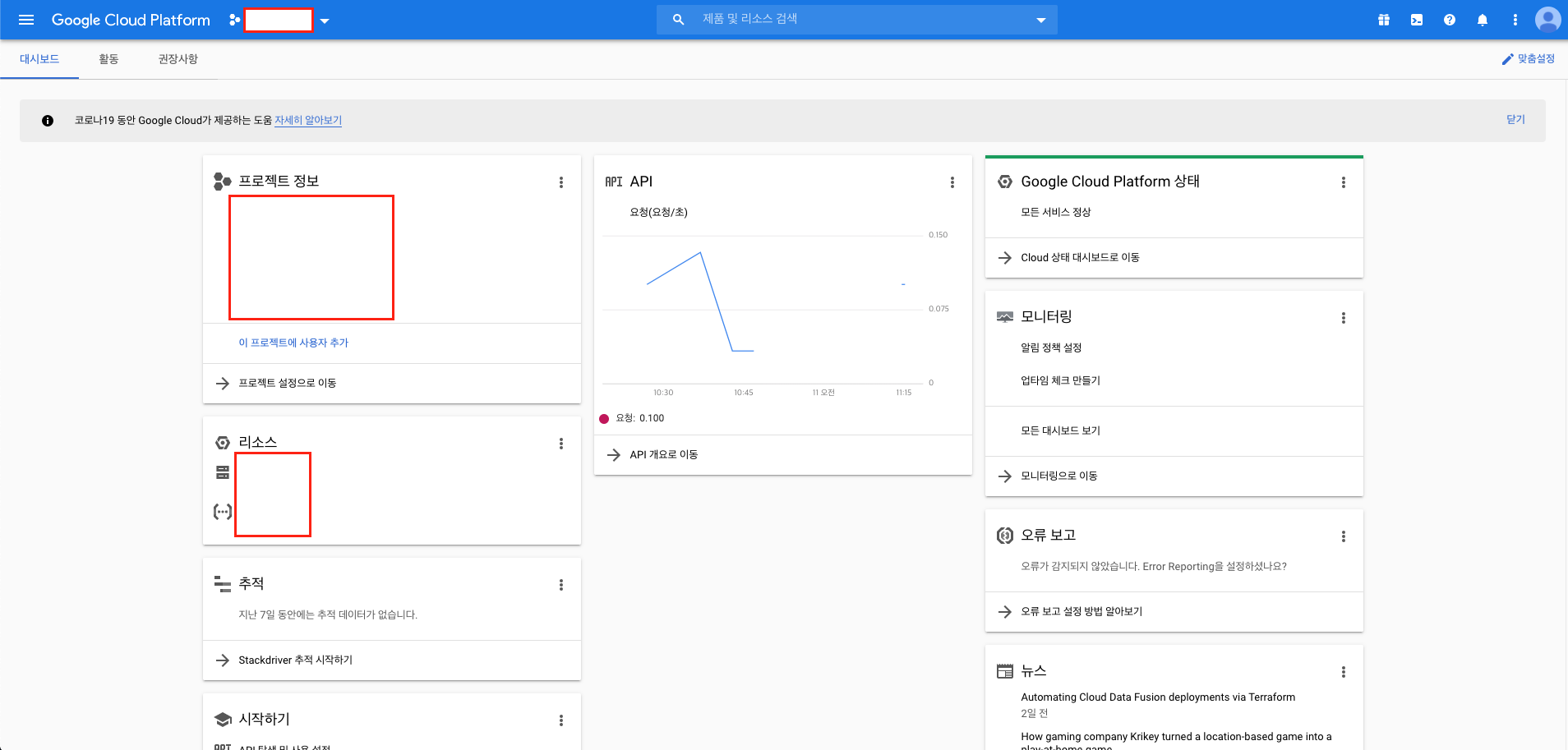The width and height of the screenshot is (1568, 750).
Task: Click 모든 대시보드 보기
Action: tap(1060, 430)
